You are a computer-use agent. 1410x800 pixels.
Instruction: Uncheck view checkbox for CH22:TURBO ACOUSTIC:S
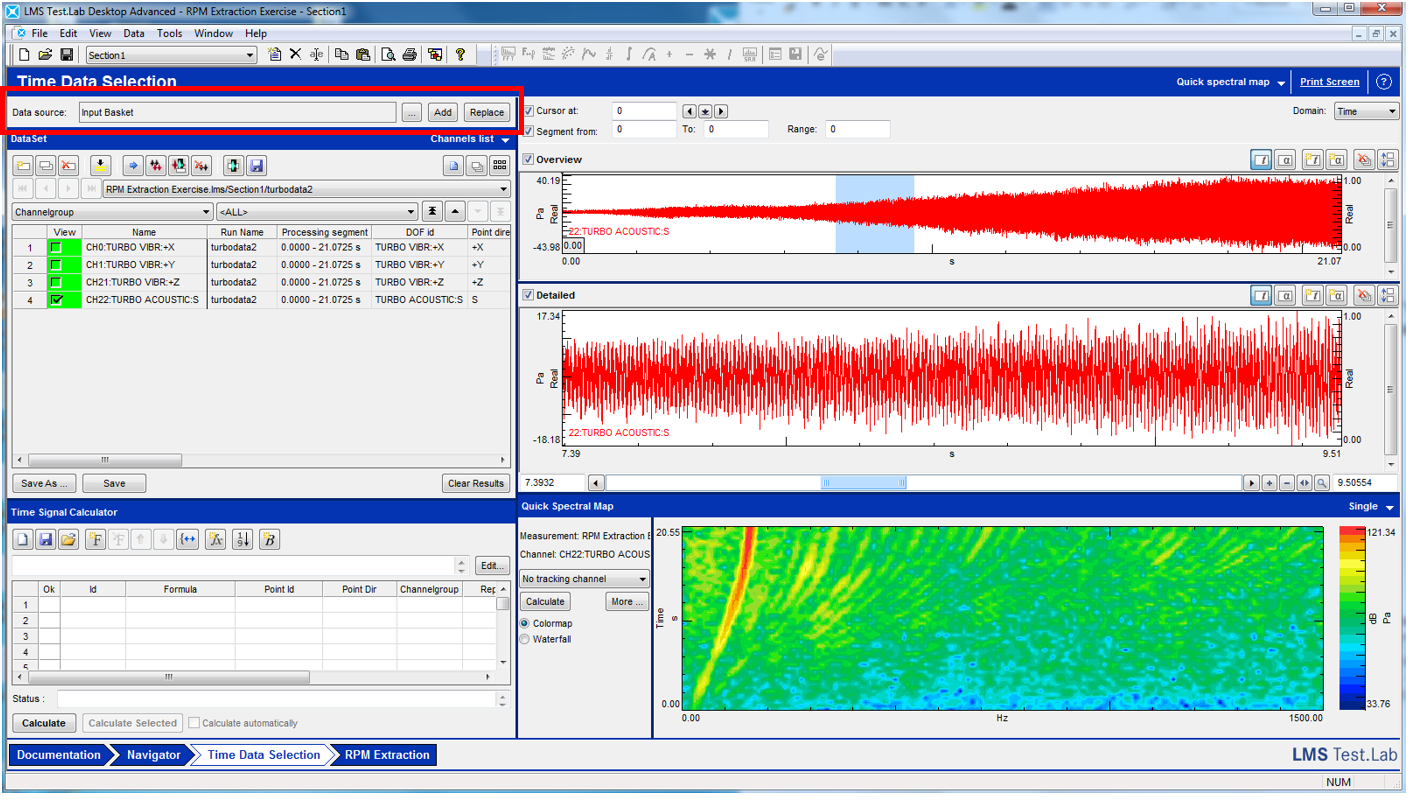tap(56, 299)
